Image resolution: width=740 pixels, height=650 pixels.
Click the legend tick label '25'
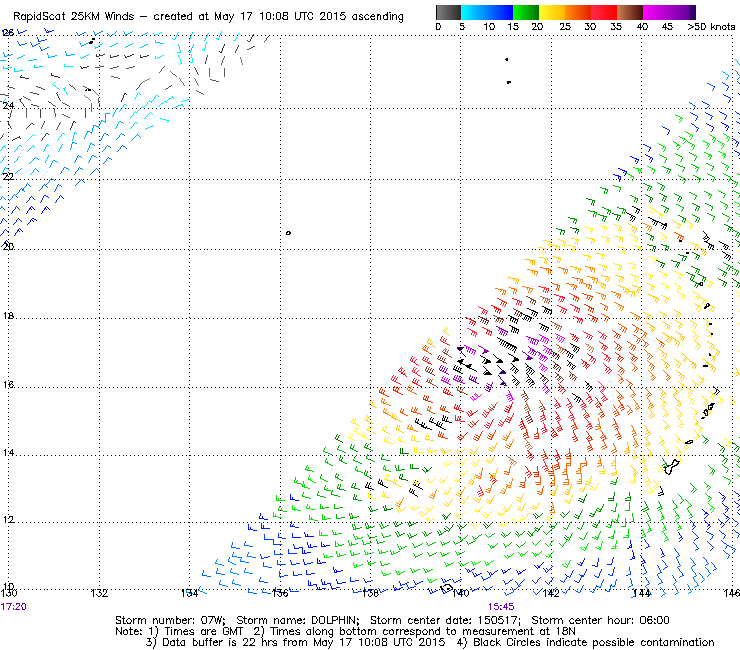pyautogui.click(x=564, y=27)
